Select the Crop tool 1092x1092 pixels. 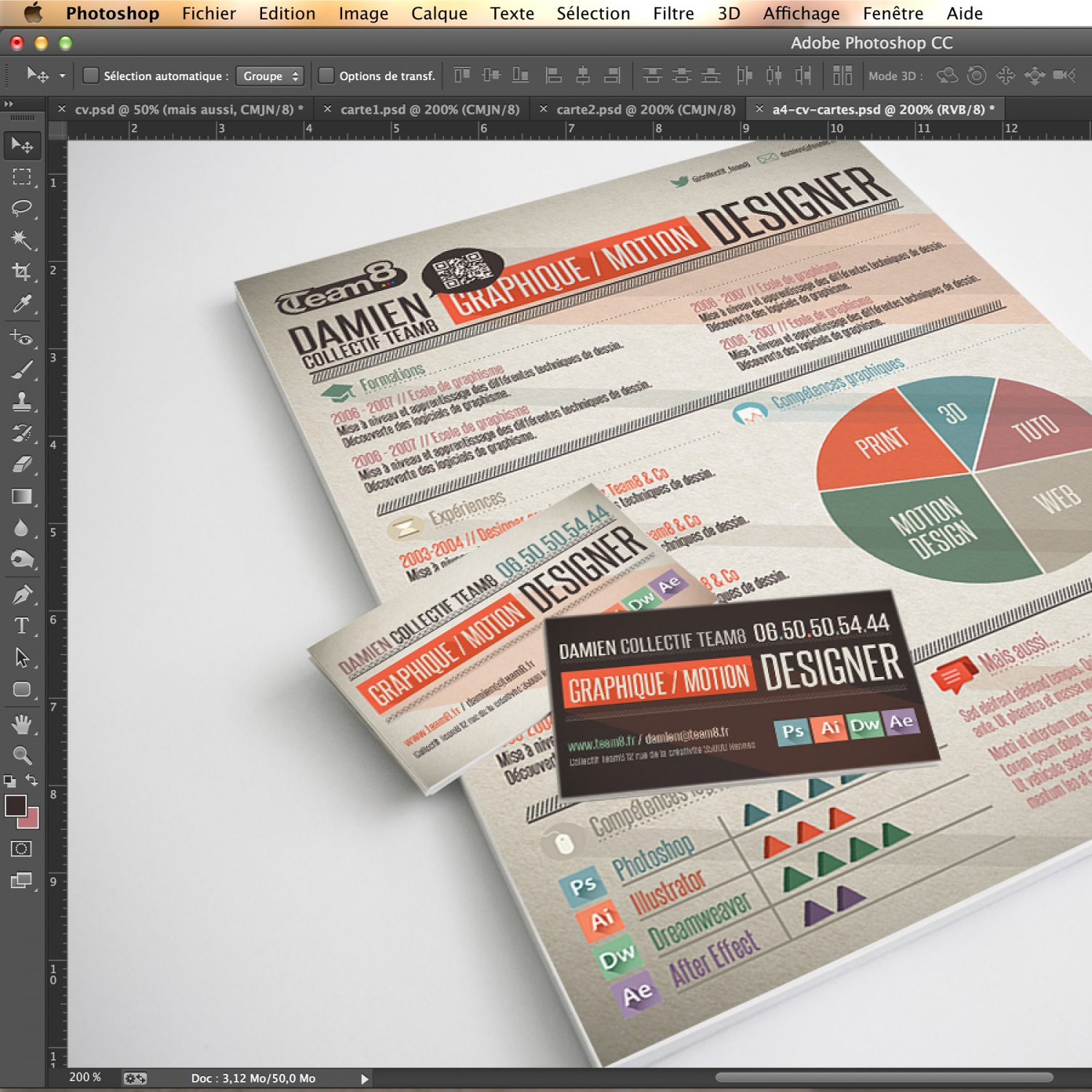pyautogui.click(x=22, y=272)
